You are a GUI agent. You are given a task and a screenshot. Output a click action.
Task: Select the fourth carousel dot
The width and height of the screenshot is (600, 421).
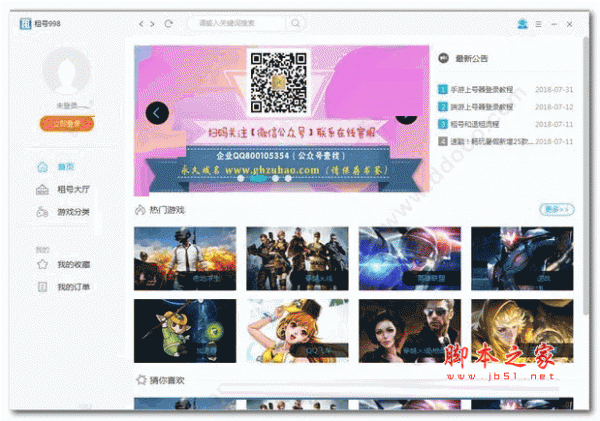point(288,178)
